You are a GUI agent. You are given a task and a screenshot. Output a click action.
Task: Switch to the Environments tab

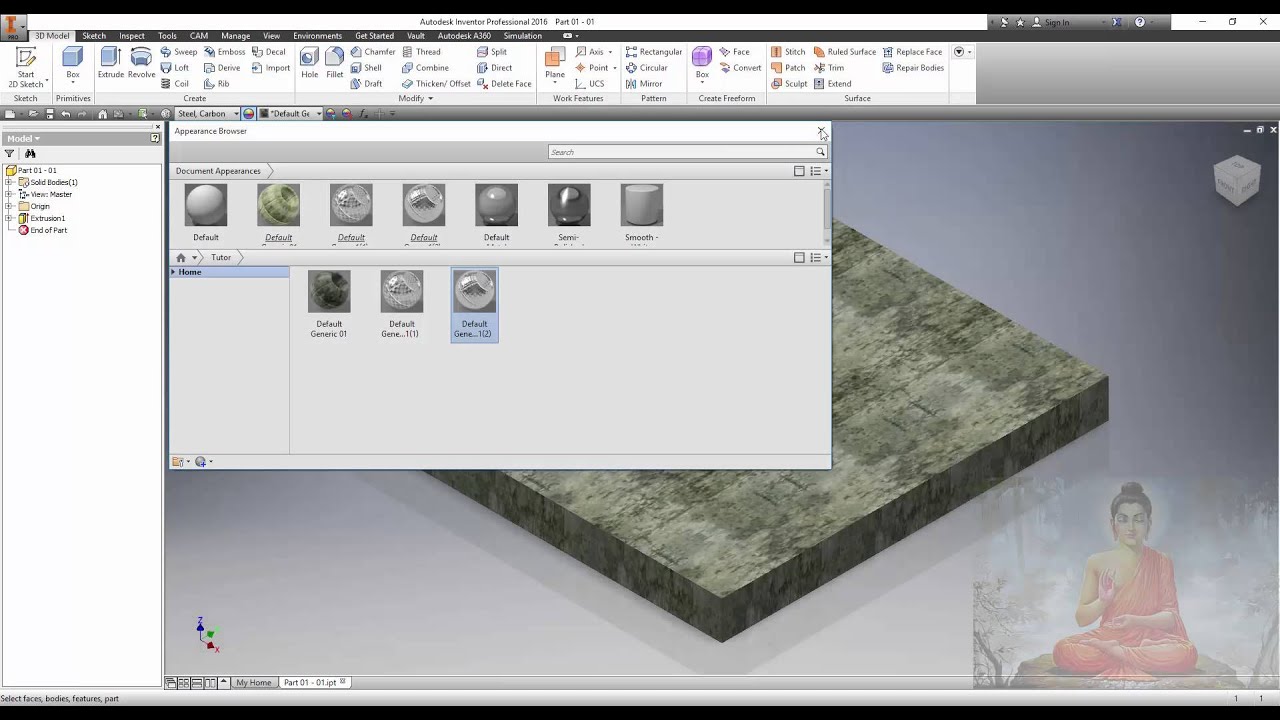tap(318, 36)
